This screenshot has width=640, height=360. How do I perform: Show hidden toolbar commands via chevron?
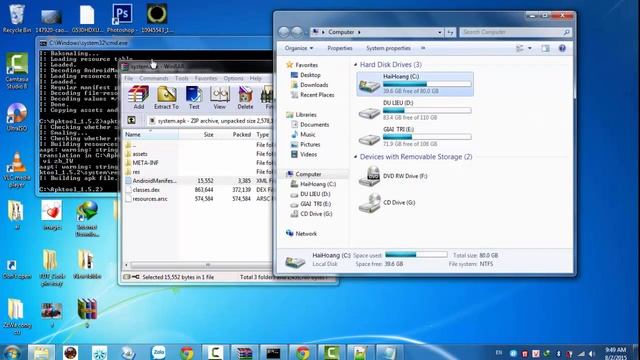423,48
